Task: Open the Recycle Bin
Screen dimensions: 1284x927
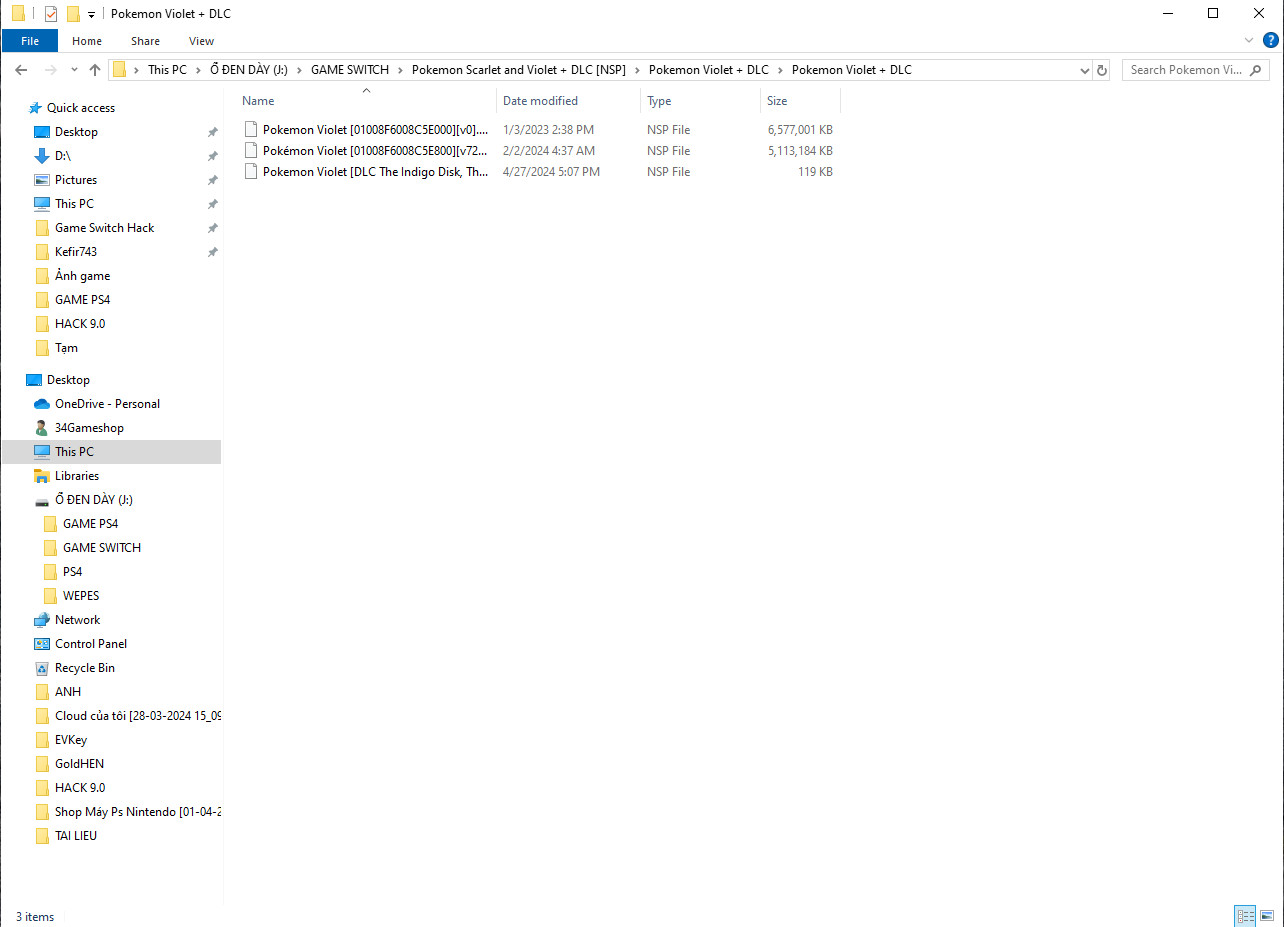Action: pyautogui.click(x=85, y=668)
